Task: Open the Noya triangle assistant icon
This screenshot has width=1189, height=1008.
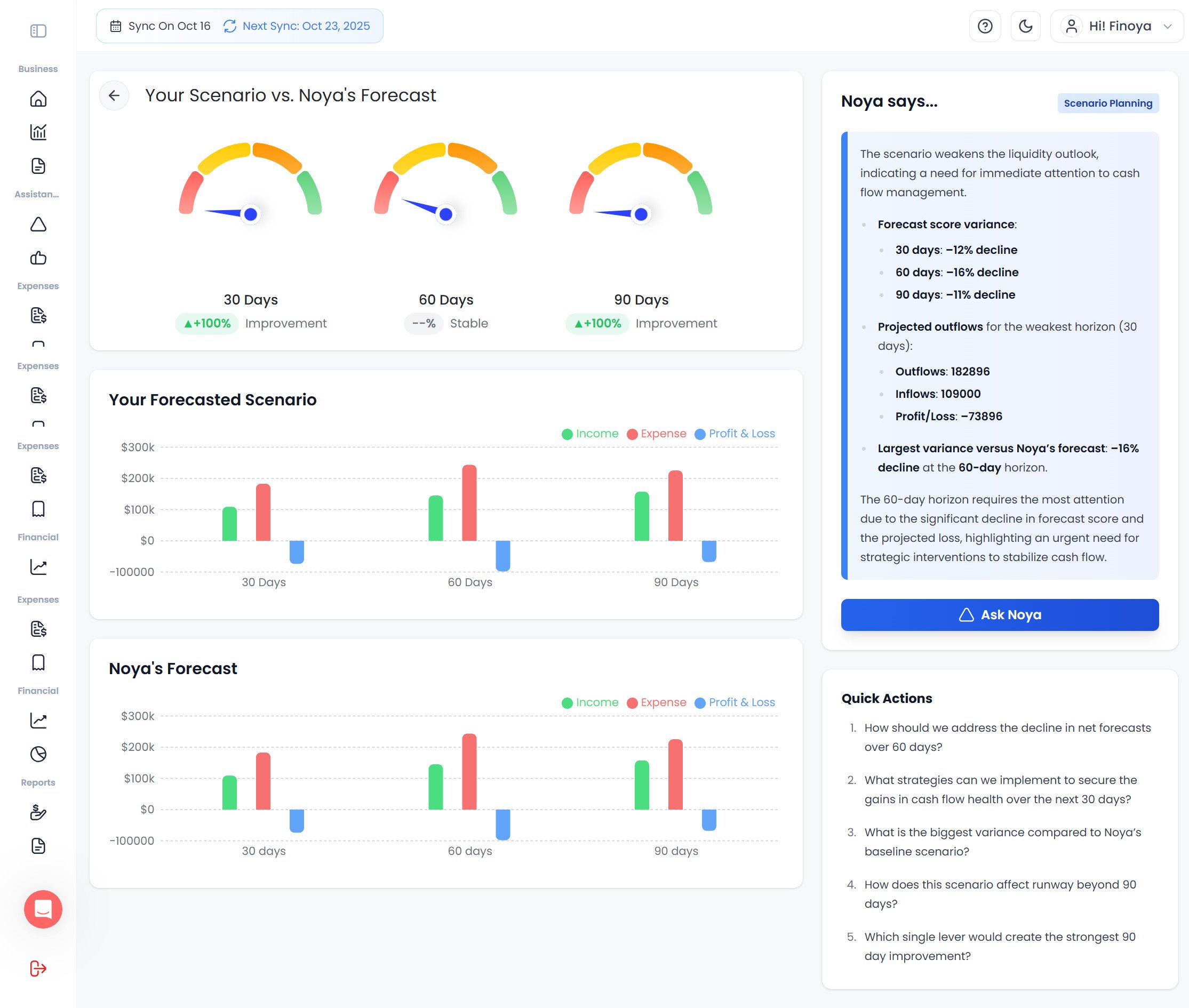Action: [x=38, y=224]
